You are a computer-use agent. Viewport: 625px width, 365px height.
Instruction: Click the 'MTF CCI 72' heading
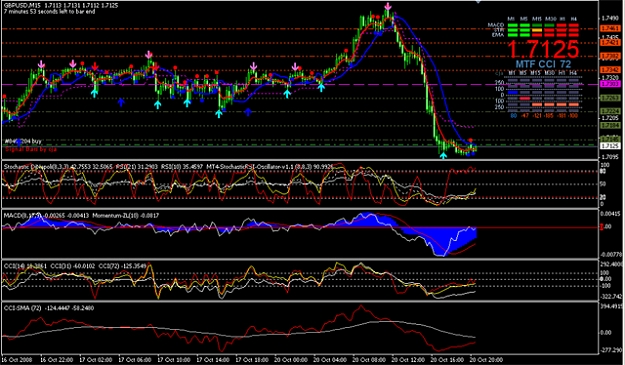[x=543, y=64]
